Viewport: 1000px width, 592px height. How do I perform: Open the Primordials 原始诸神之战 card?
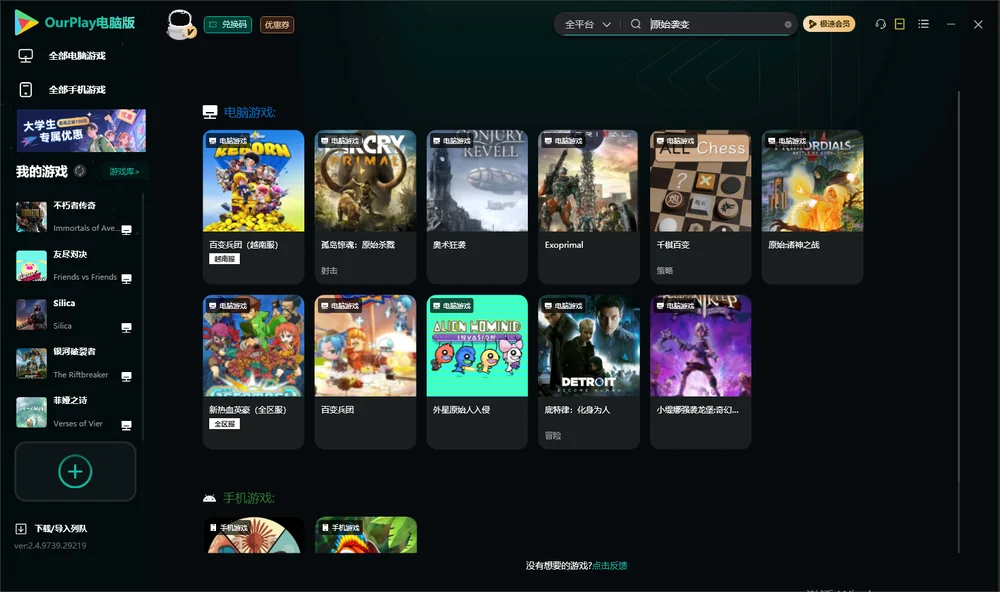(x=812, y=207)
